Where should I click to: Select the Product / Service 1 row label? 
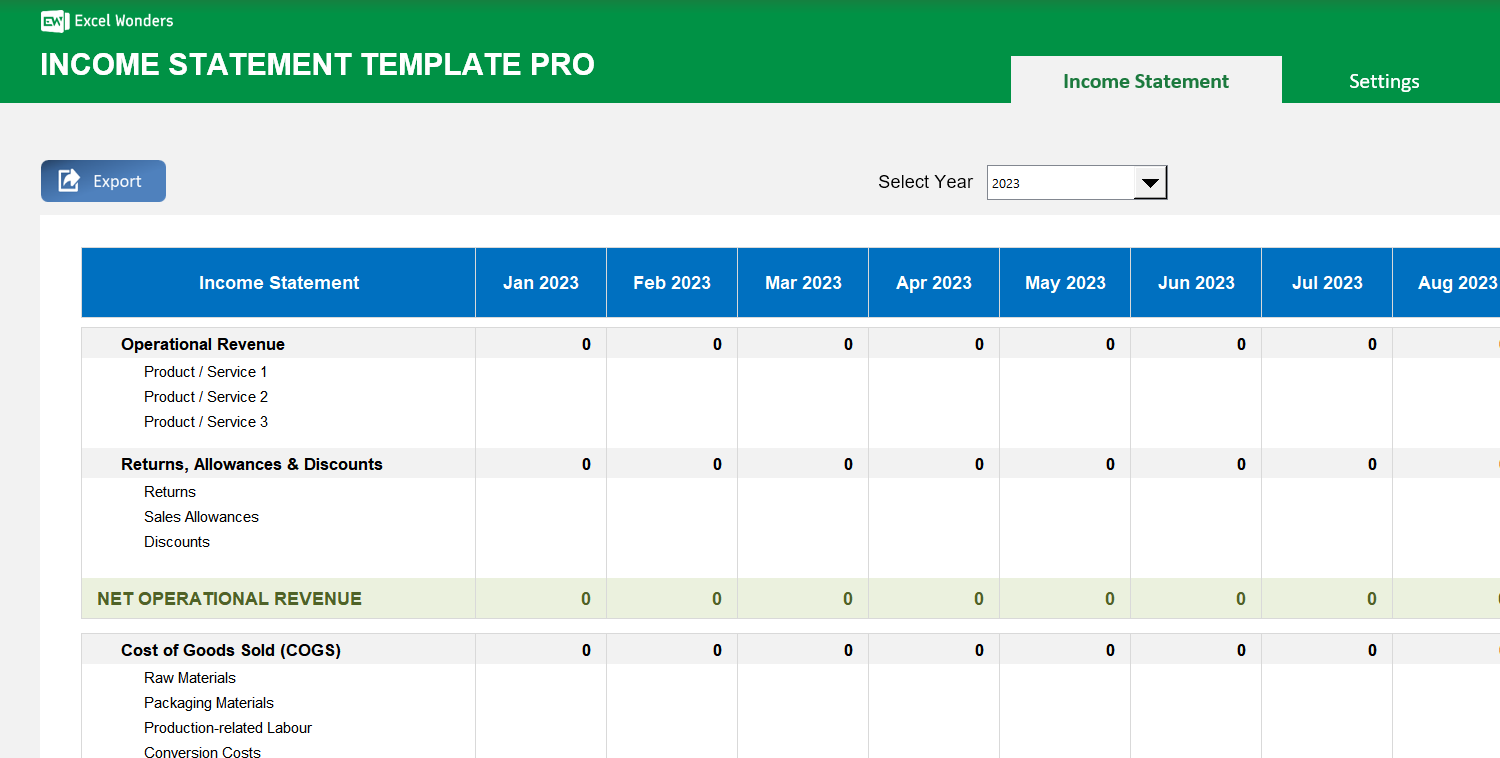point(205,371)
